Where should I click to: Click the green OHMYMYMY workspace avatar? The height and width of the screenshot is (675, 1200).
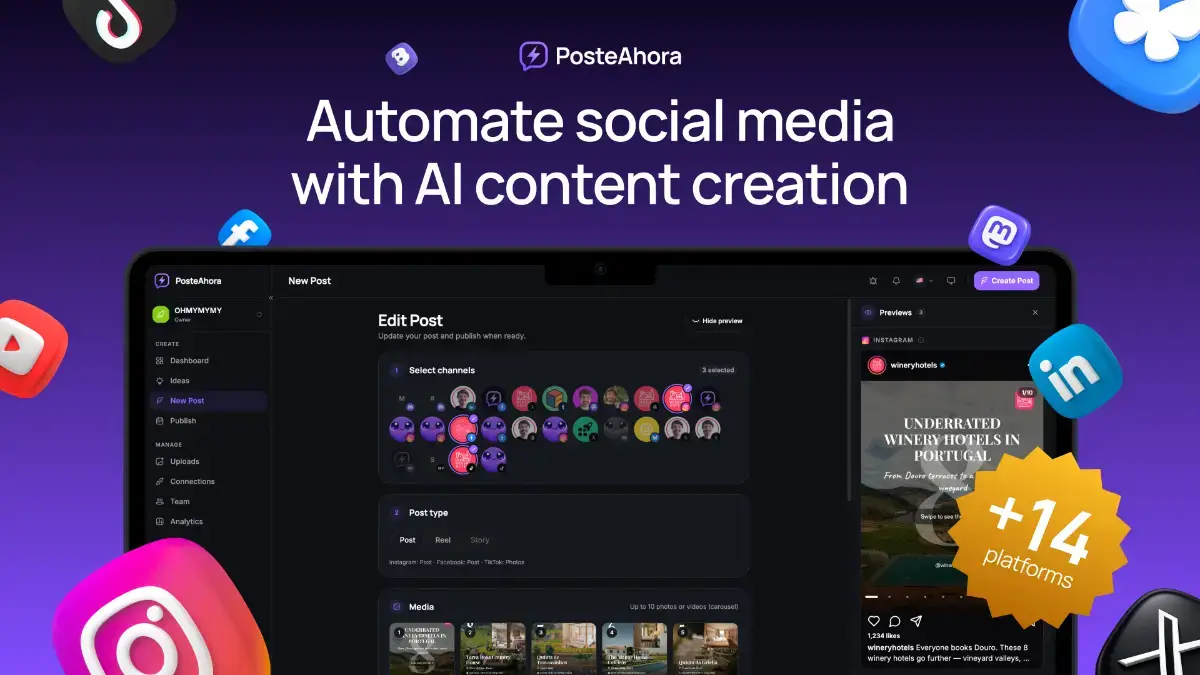[x=160, y=314]
